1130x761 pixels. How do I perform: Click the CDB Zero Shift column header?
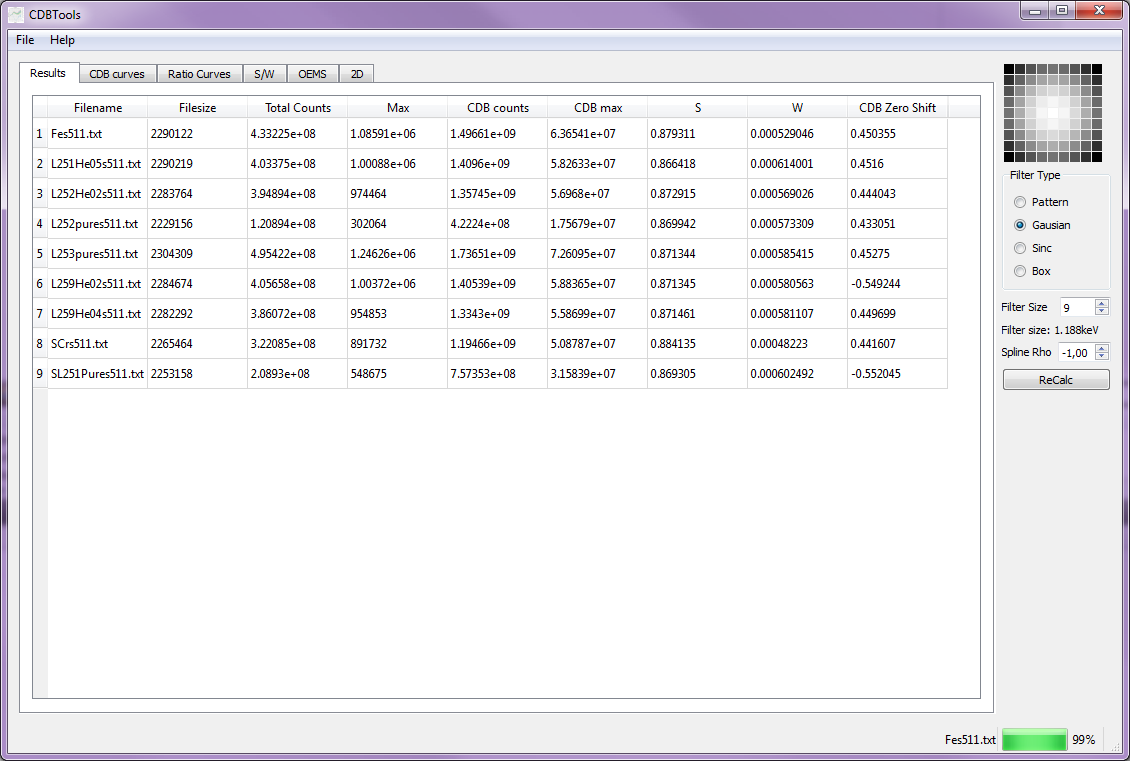point(897,107)
